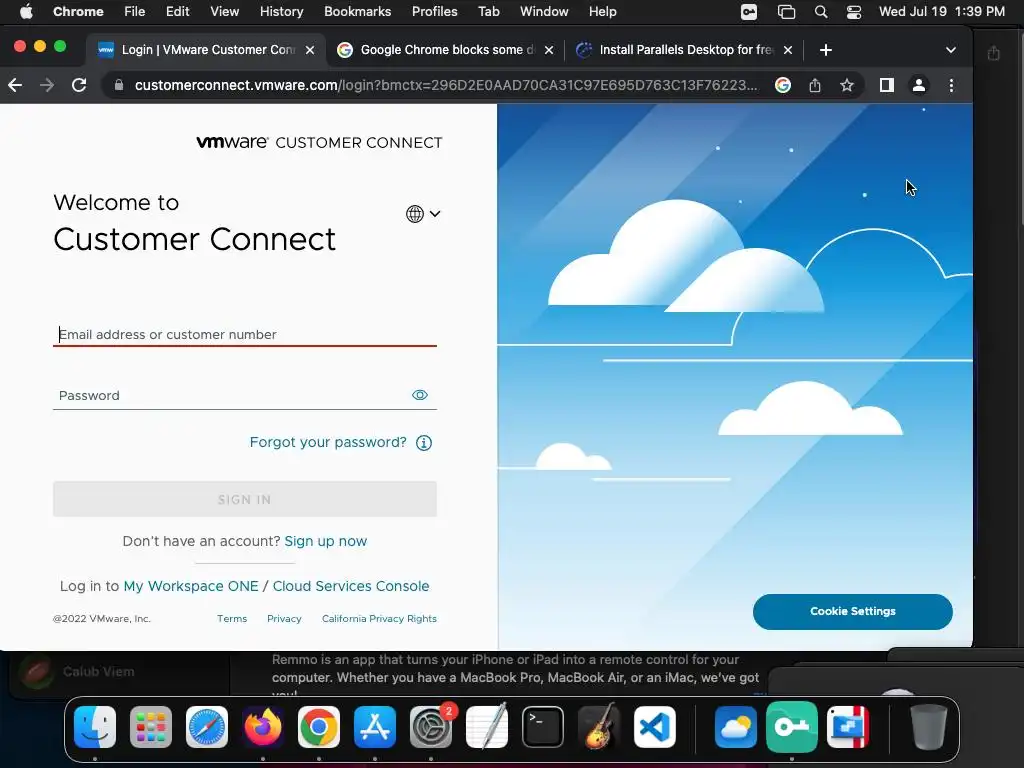This screenshot has width=1024, height=768.
Task: Open the language selector globe dropdown
Action: (x=423, y=214)
